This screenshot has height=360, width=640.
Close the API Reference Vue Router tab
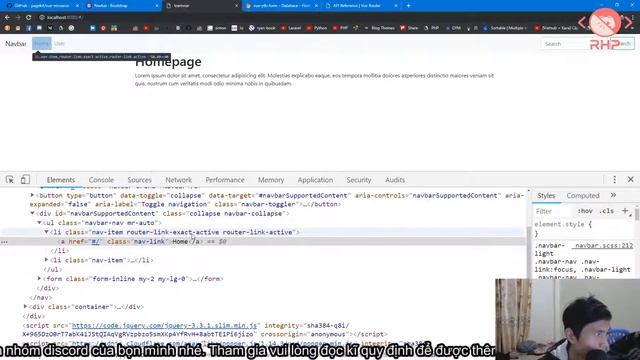396,6
